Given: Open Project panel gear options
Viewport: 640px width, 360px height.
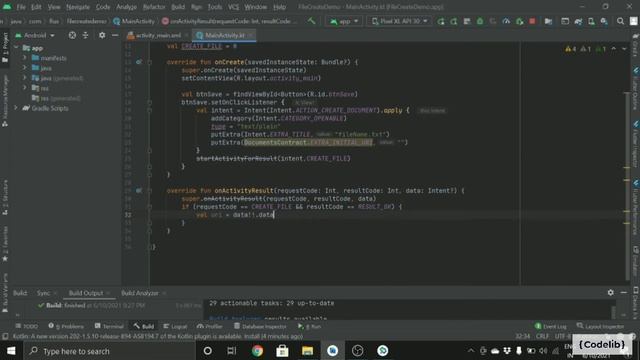Looking at the screenshot, I should [102, 36].
